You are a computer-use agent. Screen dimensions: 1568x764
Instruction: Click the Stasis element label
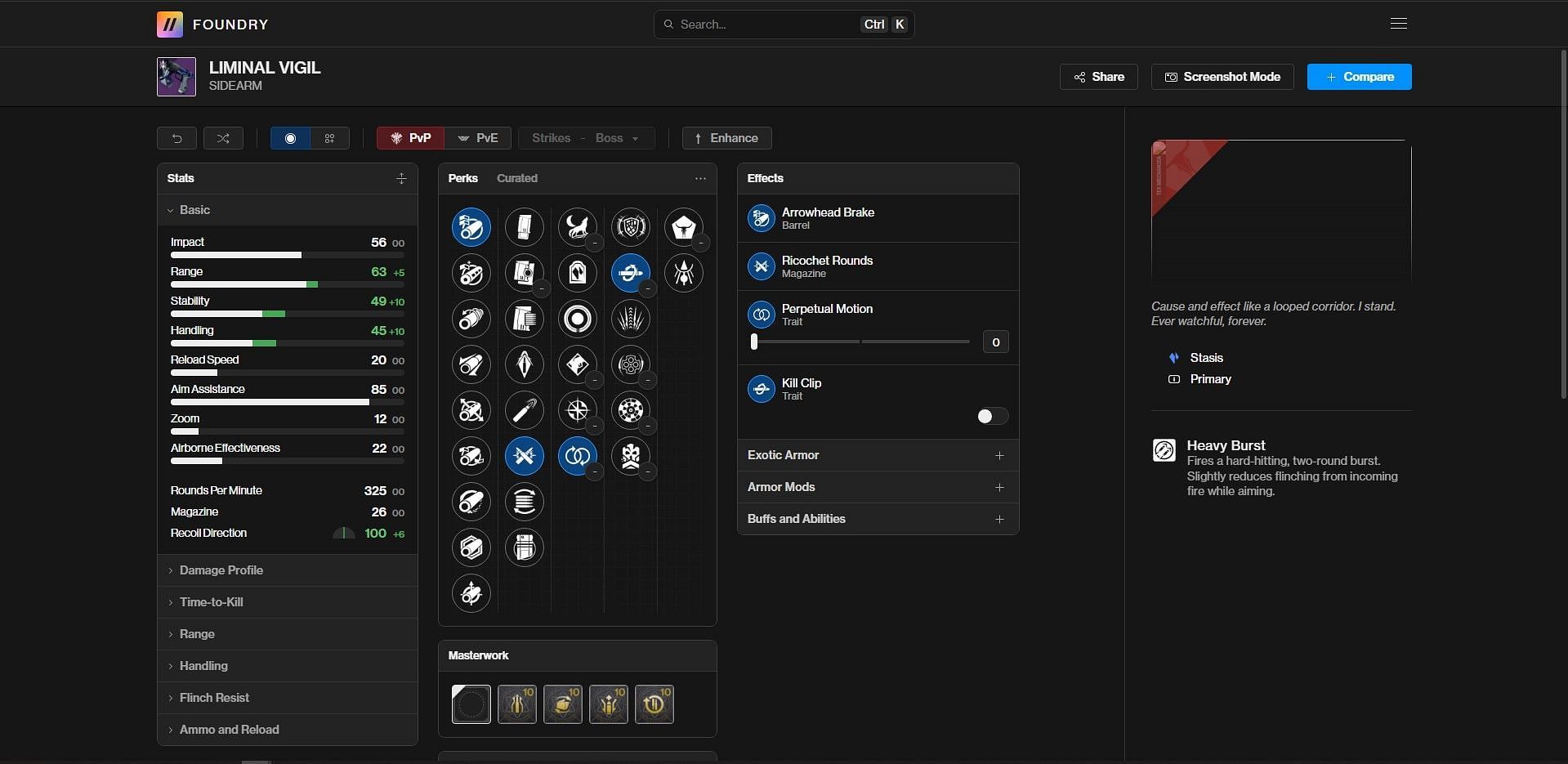tap(1206, 358)
